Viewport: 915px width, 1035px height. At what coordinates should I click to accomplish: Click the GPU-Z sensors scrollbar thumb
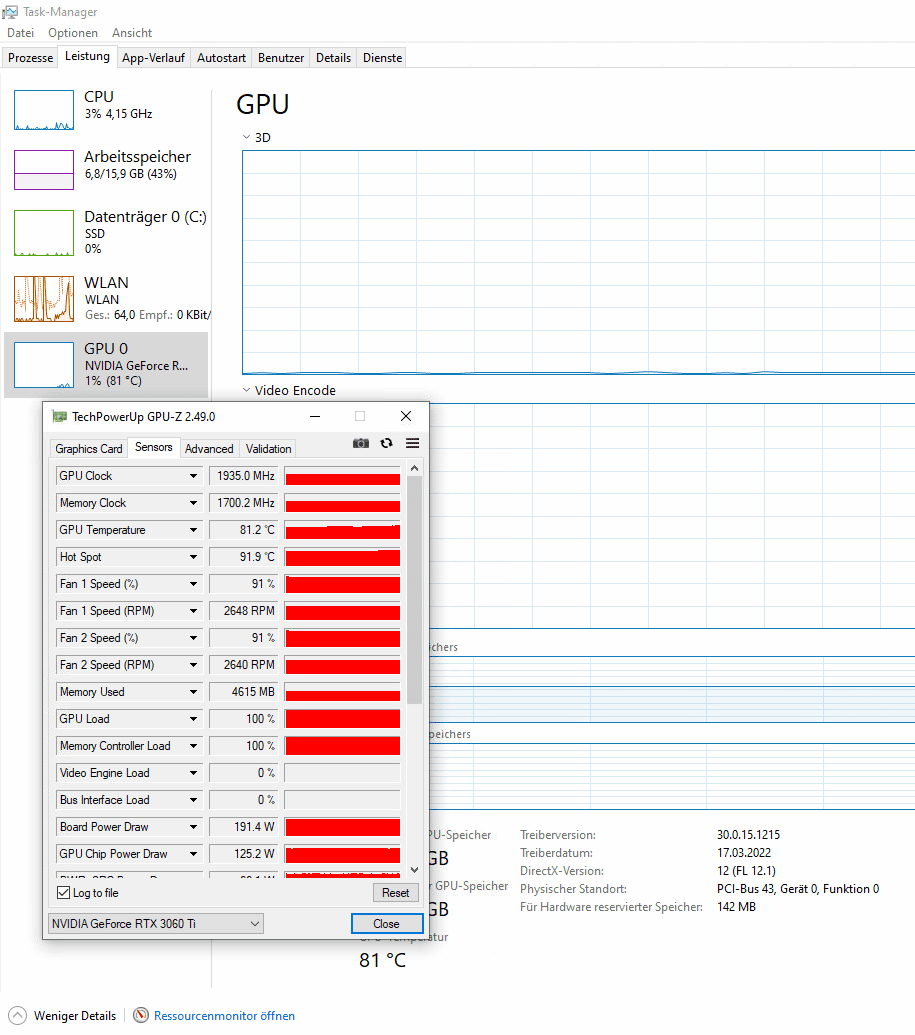pos(415,590)
